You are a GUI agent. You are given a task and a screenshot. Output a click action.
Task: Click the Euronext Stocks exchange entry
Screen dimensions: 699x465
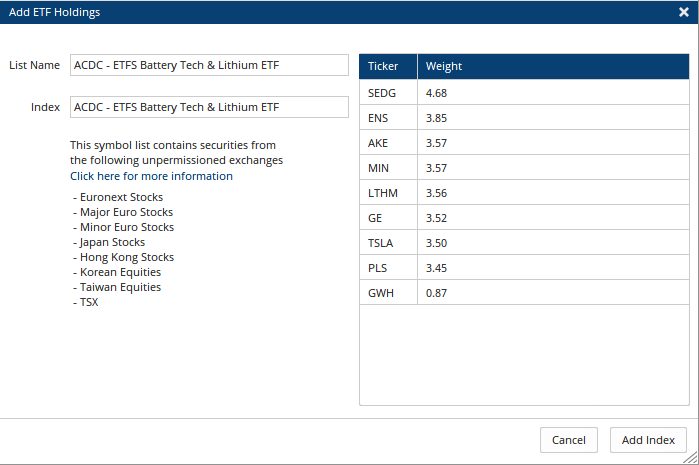(118, 197)
